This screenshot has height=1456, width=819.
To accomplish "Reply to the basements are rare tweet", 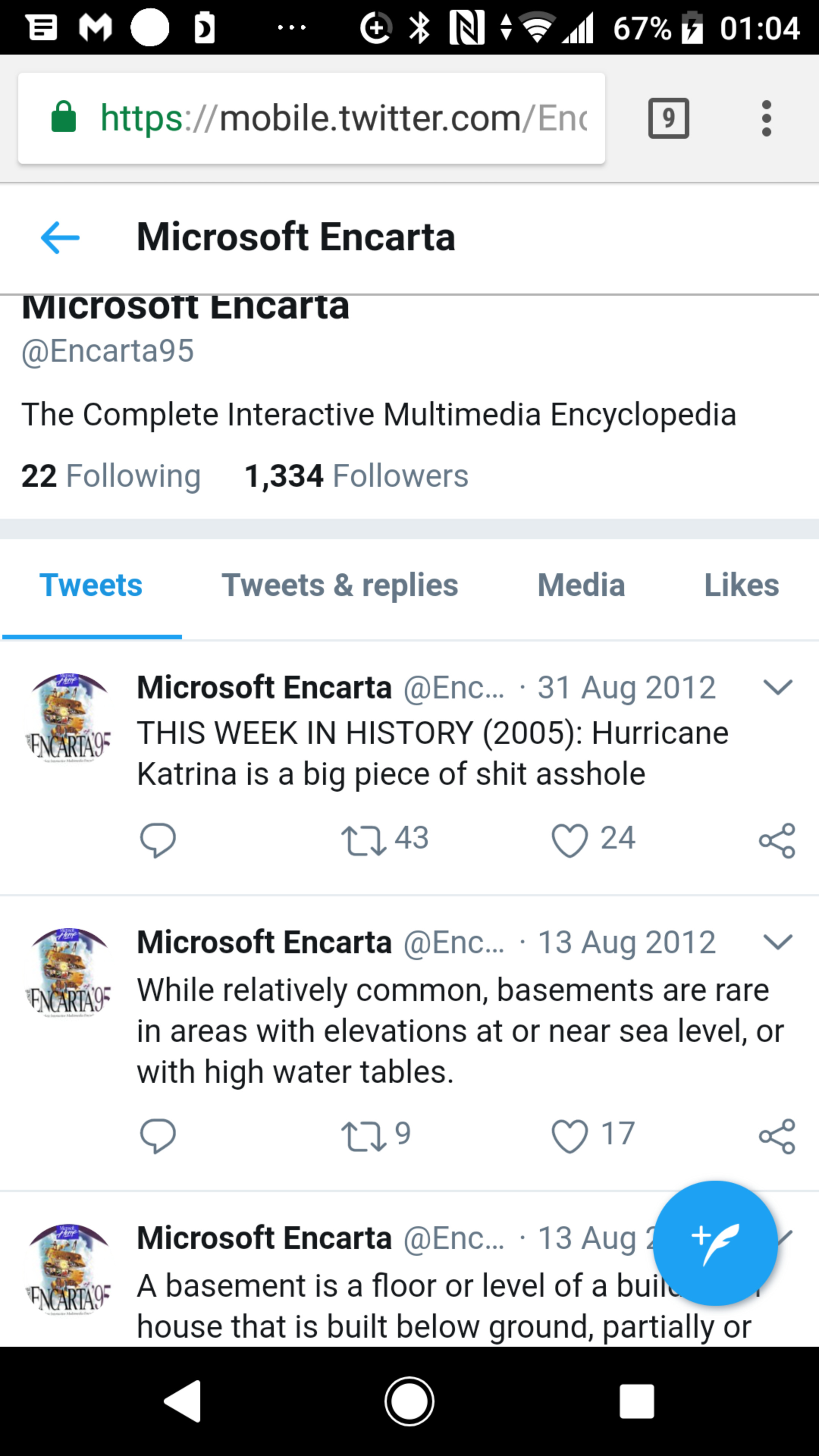I will tap(158, 1136).
